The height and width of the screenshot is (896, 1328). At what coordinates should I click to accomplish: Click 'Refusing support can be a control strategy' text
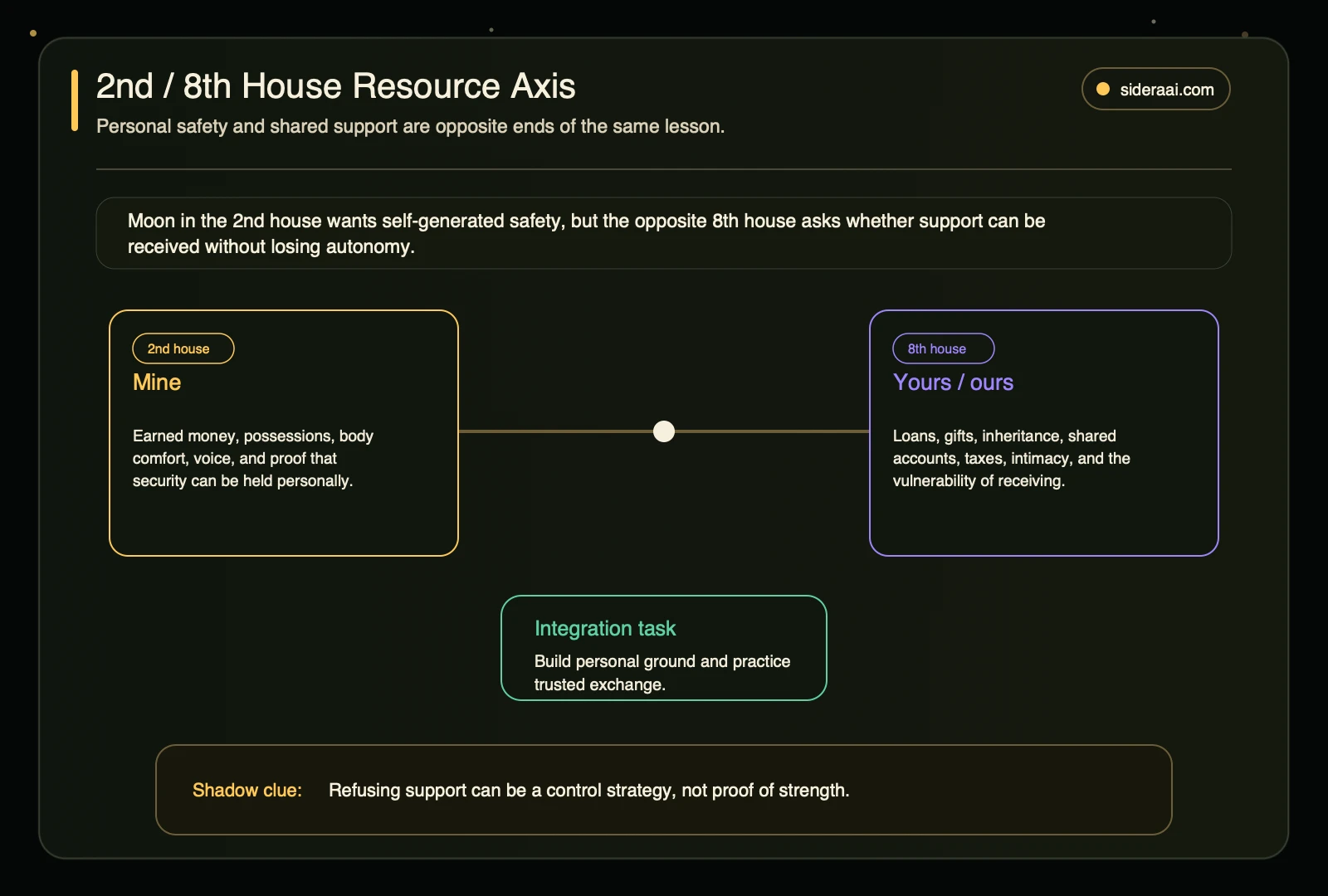click(x=589, y=790)
